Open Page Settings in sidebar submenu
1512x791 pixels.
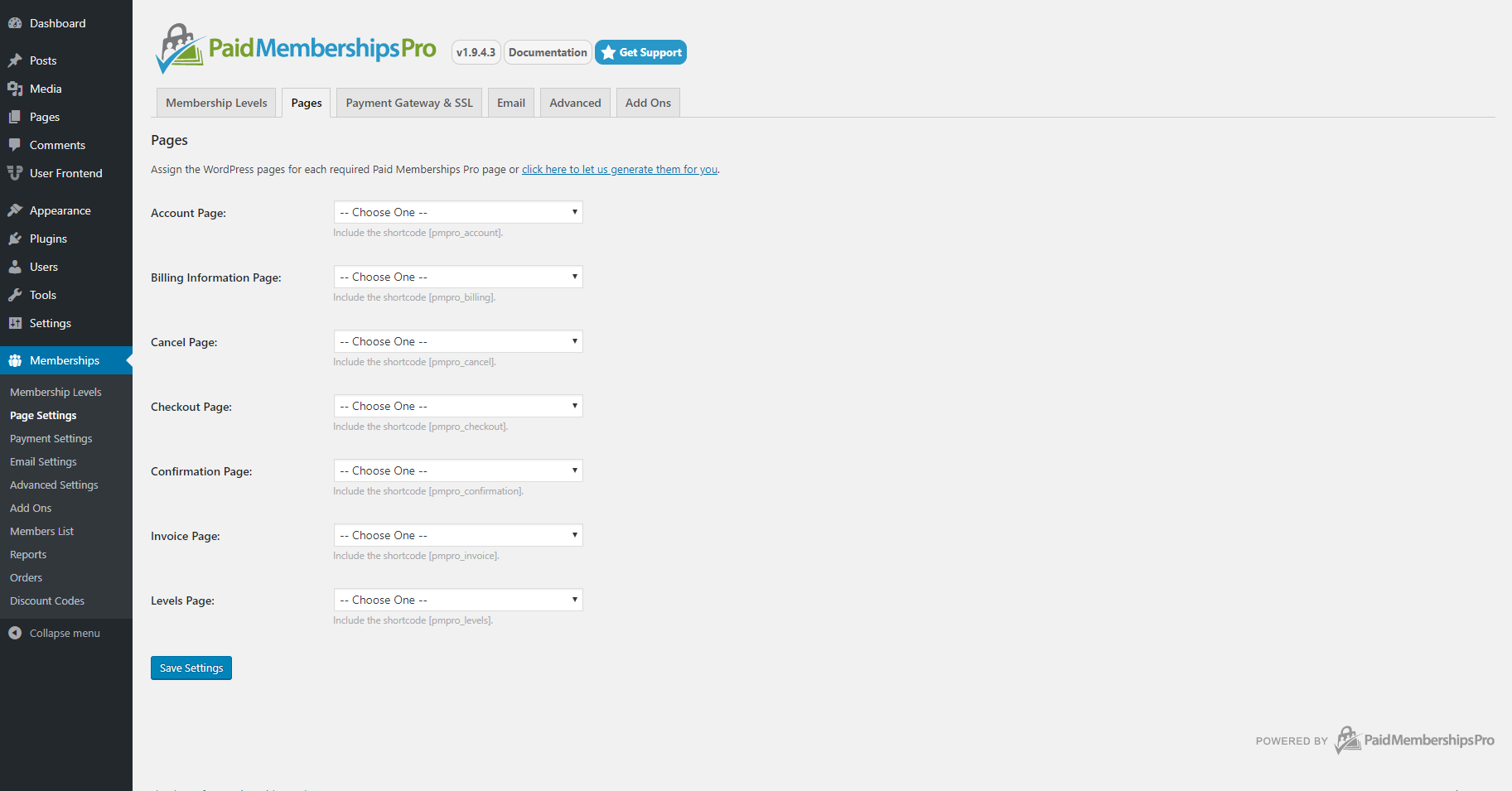pyautogui.click(x=43, y=415)
